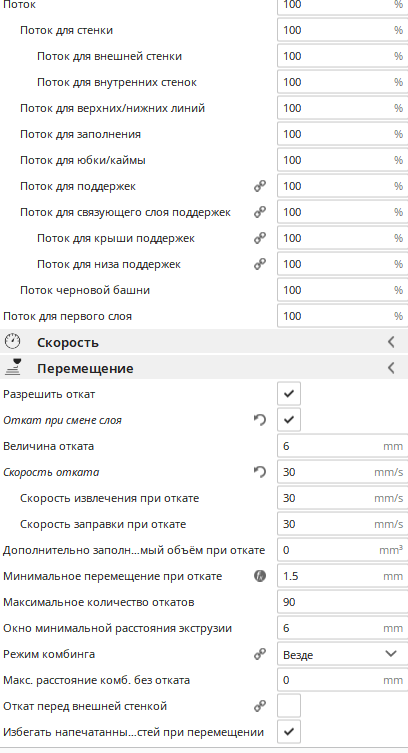The height and width of the screenshot is (753, 408).
Task: Edit Поток для крыши поддержек value field
Action: 342,238
